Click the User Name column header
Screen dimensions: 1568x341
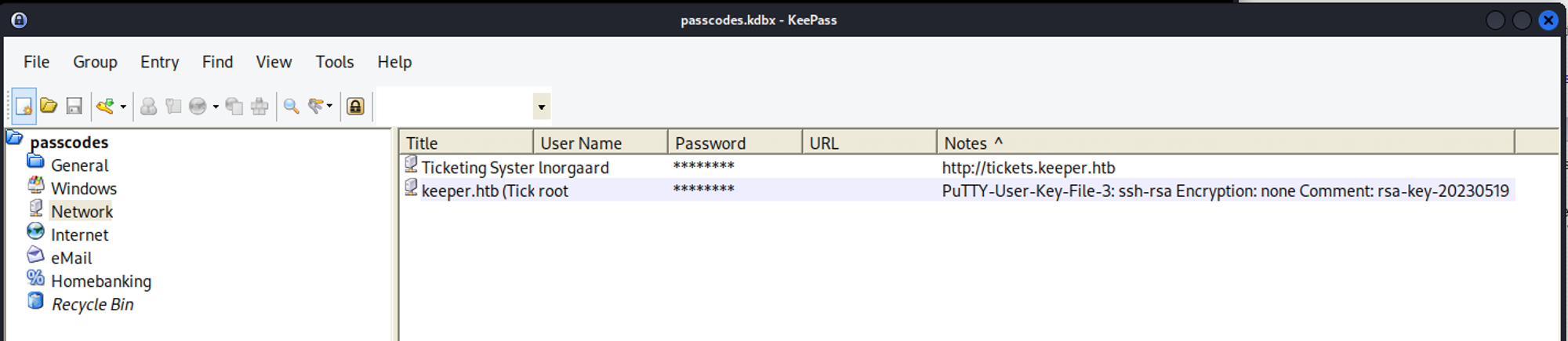[x=580, y=143]
